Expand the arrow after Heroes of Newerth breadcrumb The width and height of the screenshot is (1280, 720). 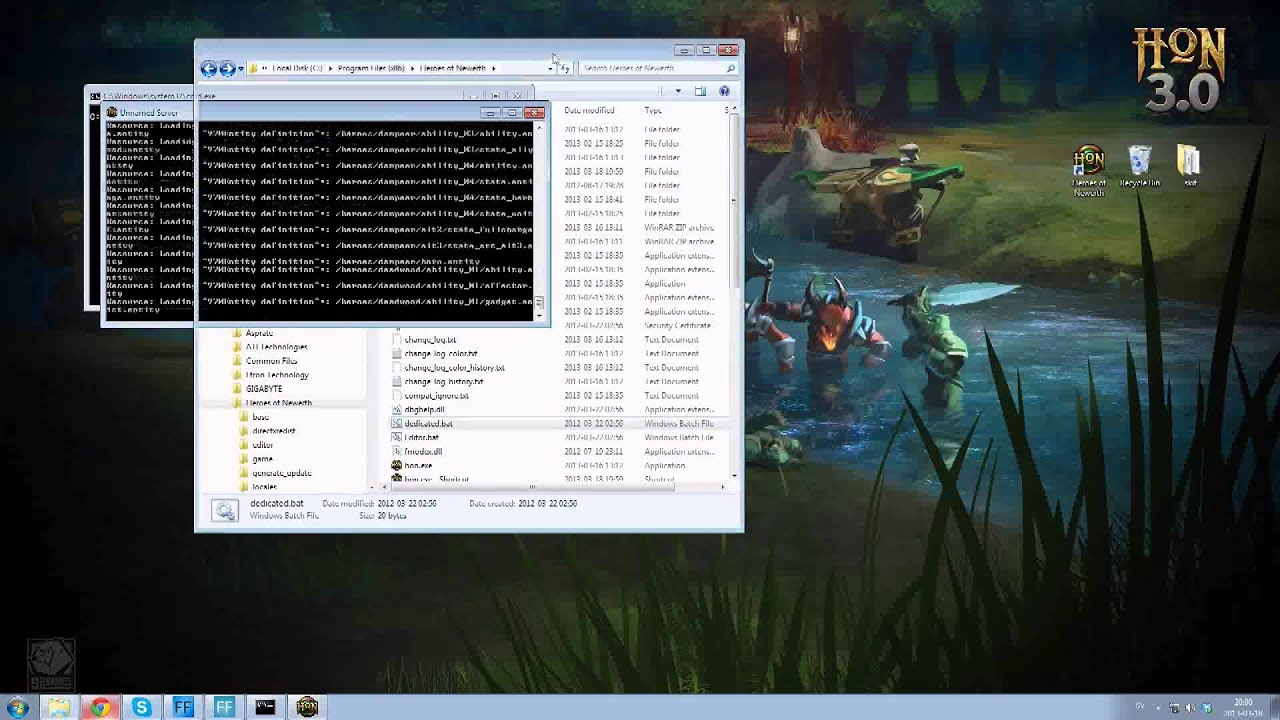(493, 68)
